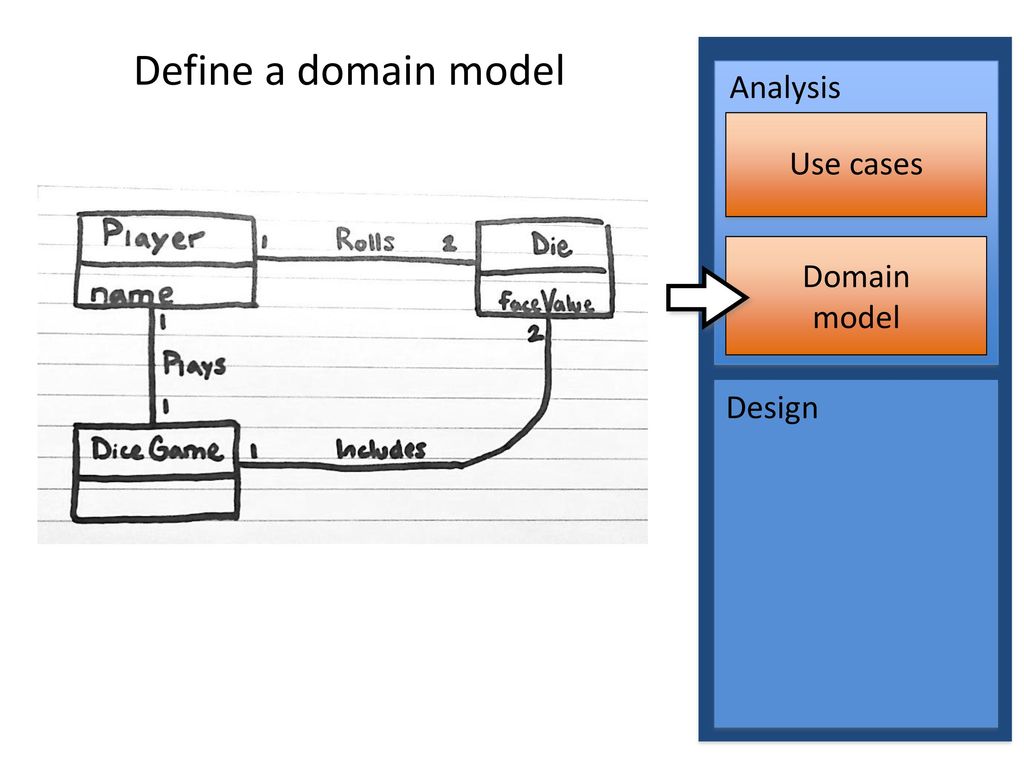Viewport: 1024px width, 768px height.
Task: Click the "Dice Game" class name
Action: point(156,449)
